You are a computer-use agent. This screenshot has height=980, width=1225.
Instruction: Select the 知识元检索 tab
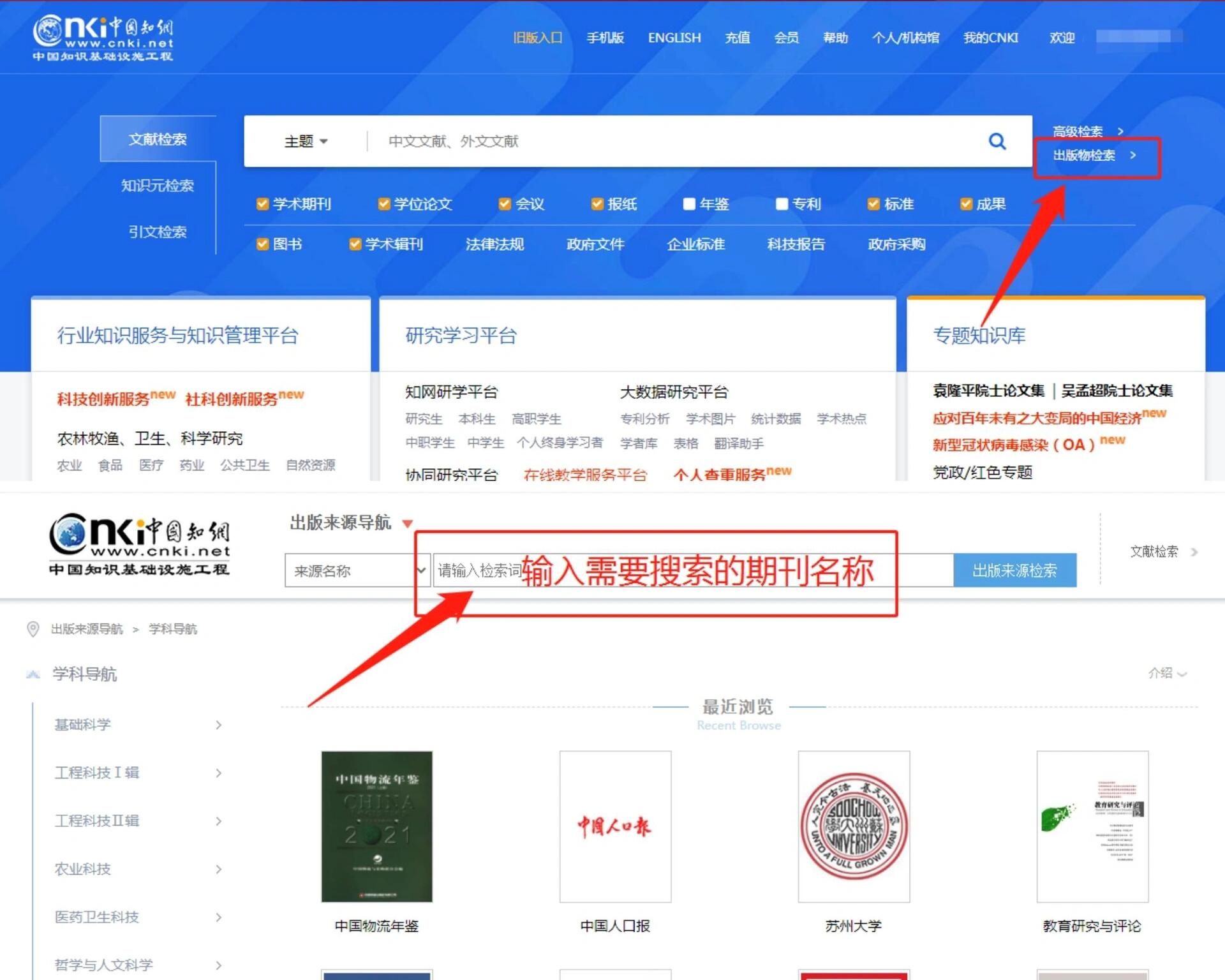point(158,186)
